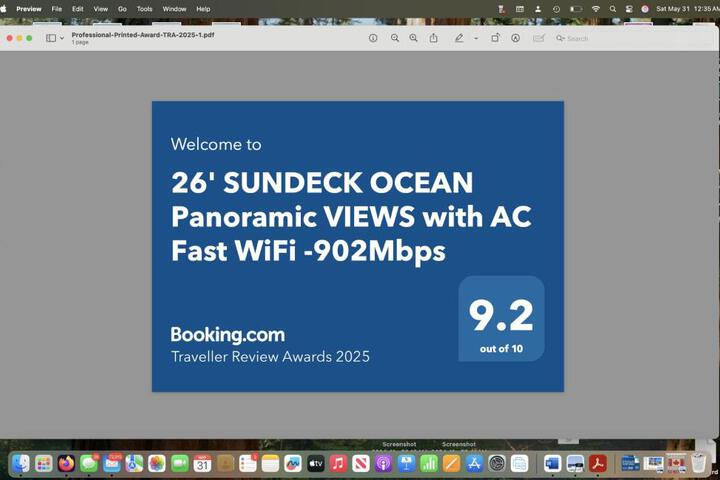
Task: Open the Preview application menu
Action: coord(28,9)
